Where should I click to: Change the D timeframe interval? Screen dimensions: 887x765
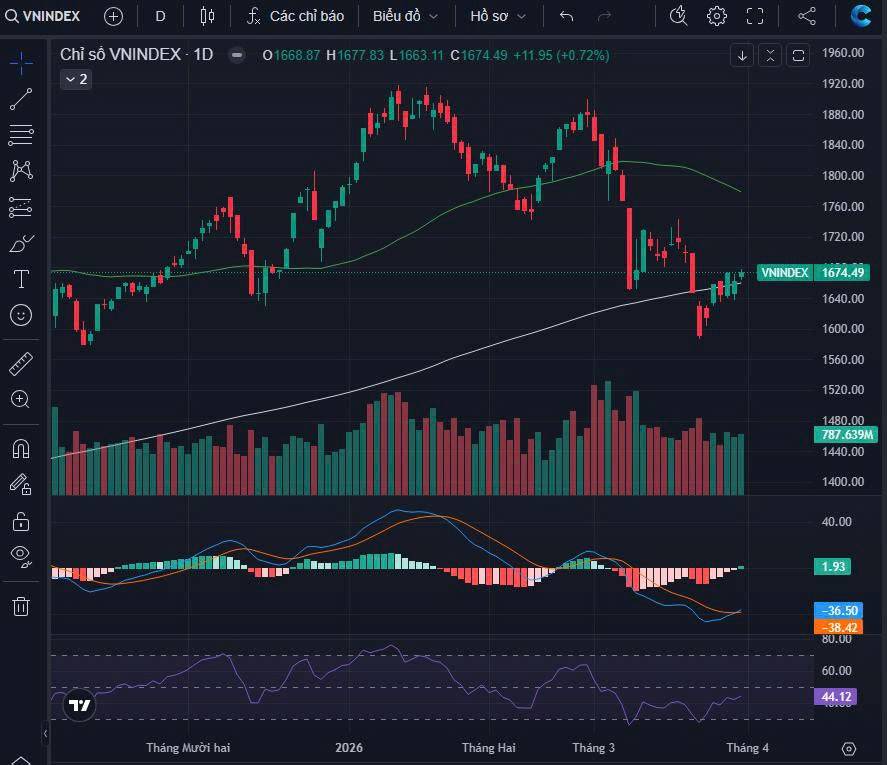click(x=160, y=16)
